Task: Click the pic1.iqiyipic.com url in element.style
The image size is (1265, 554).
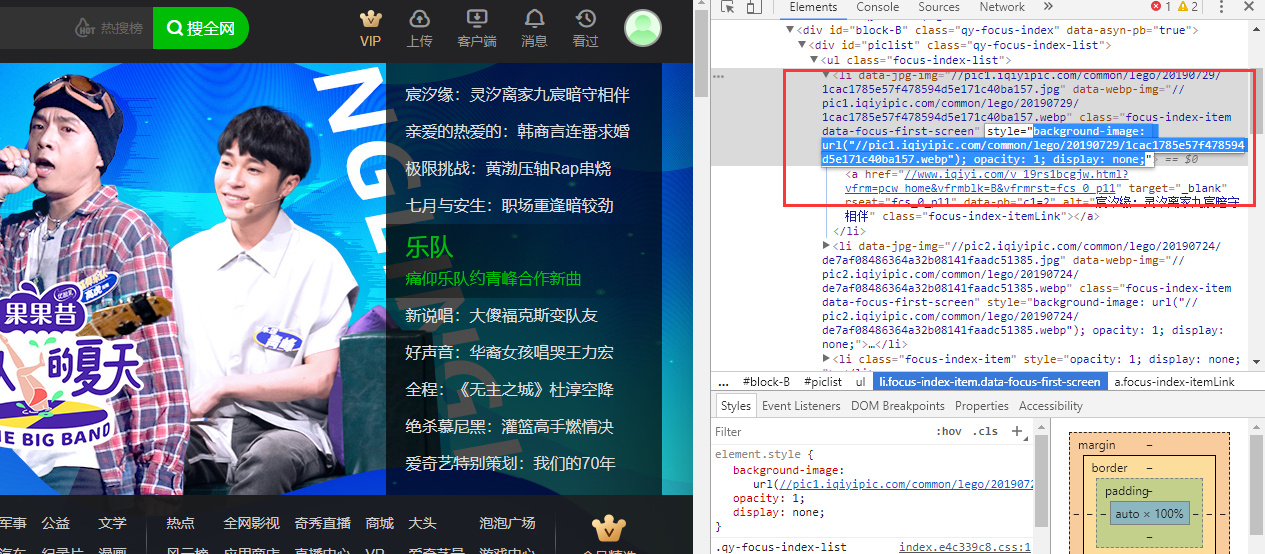Action: point(905,484)
